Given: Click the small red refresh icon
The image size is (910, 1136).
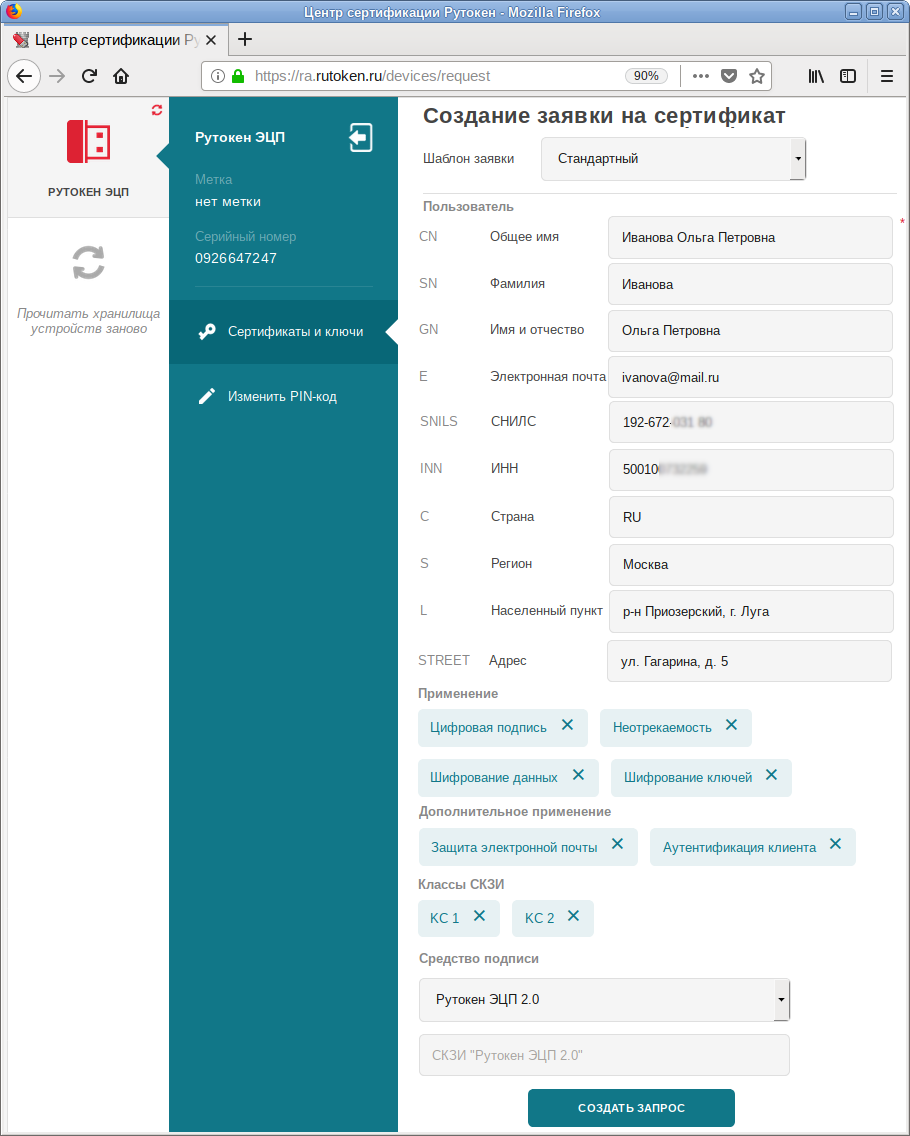Looking at the screenshot, I should tap(156, 110).
